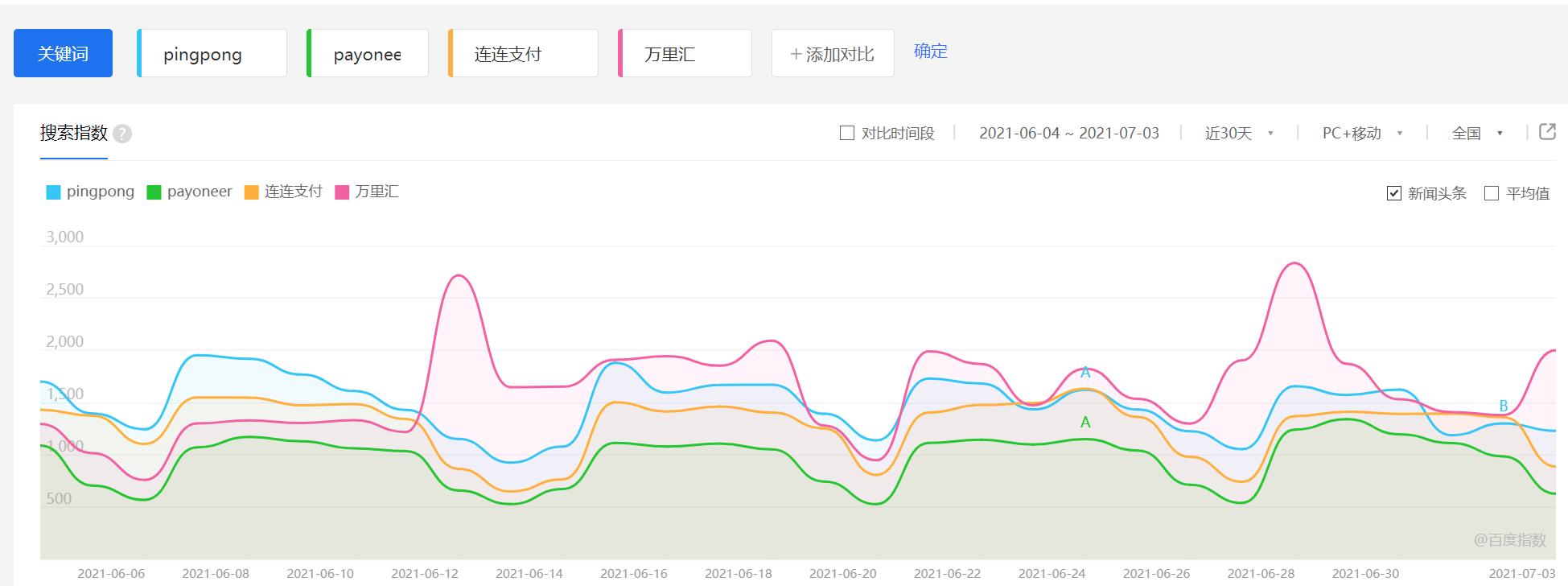Toggle the pingpong blue legend swatch
Screen dimensions: 1568x586
(54, 192)
